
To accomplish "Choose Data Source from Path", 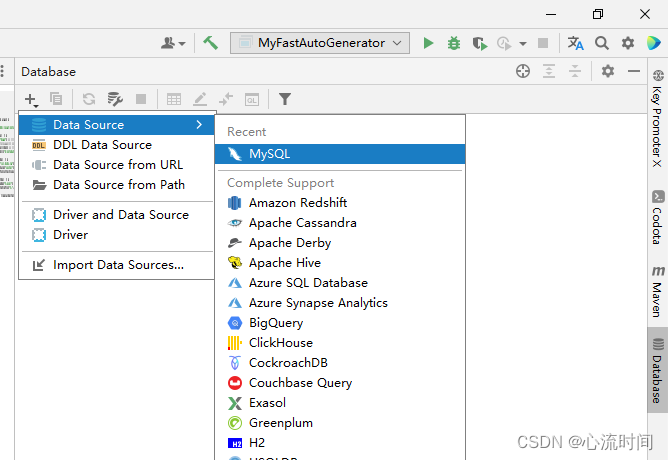I will pos(116,185).
